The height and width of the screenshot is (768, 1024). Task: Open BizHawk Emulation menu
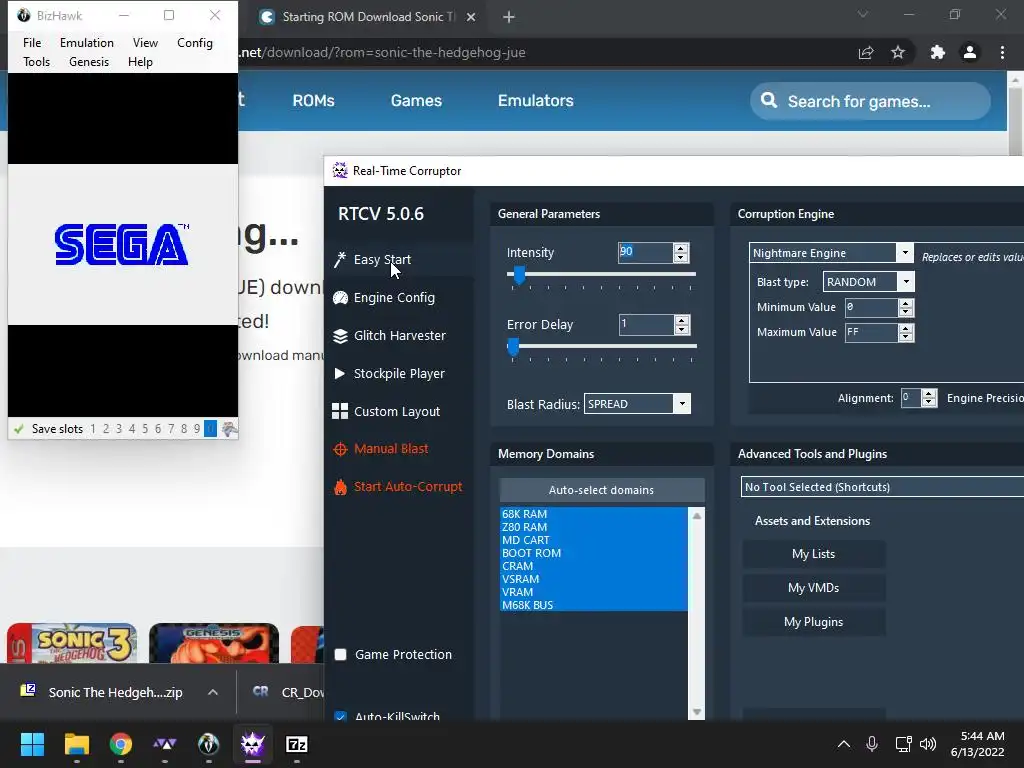coord(87,42)
